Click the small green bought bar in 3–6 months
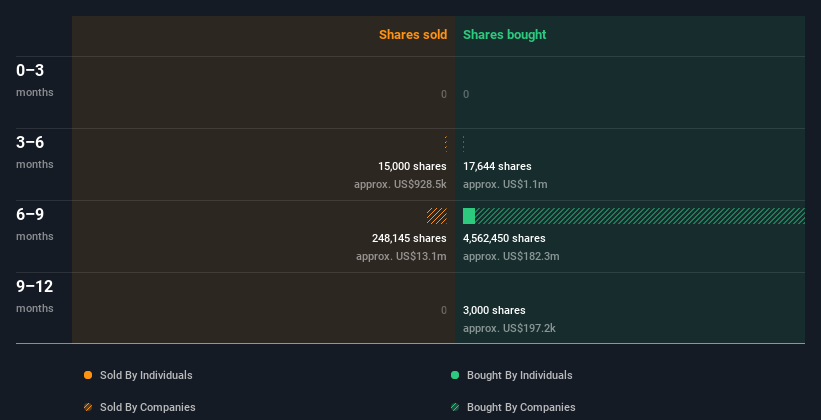 pos(464,144)
